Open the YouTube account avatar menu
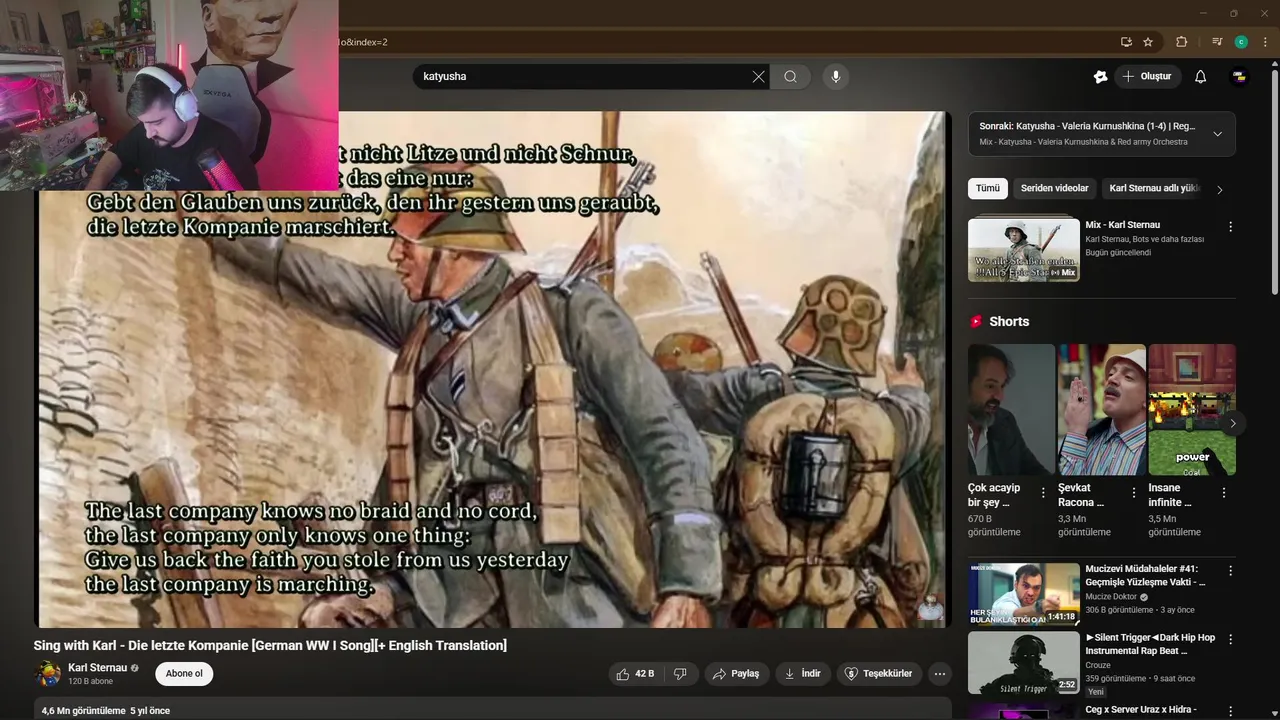The image size is (1280, 720). pyautogui.click(x=1239, y=77)
